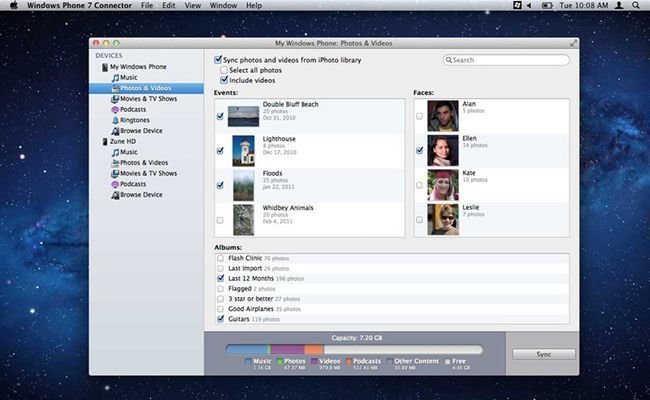The height and width of the screenshot is (400, 650).
Task: Check the Good Airplanes album checkbox
Action: [x=221, y=309]
